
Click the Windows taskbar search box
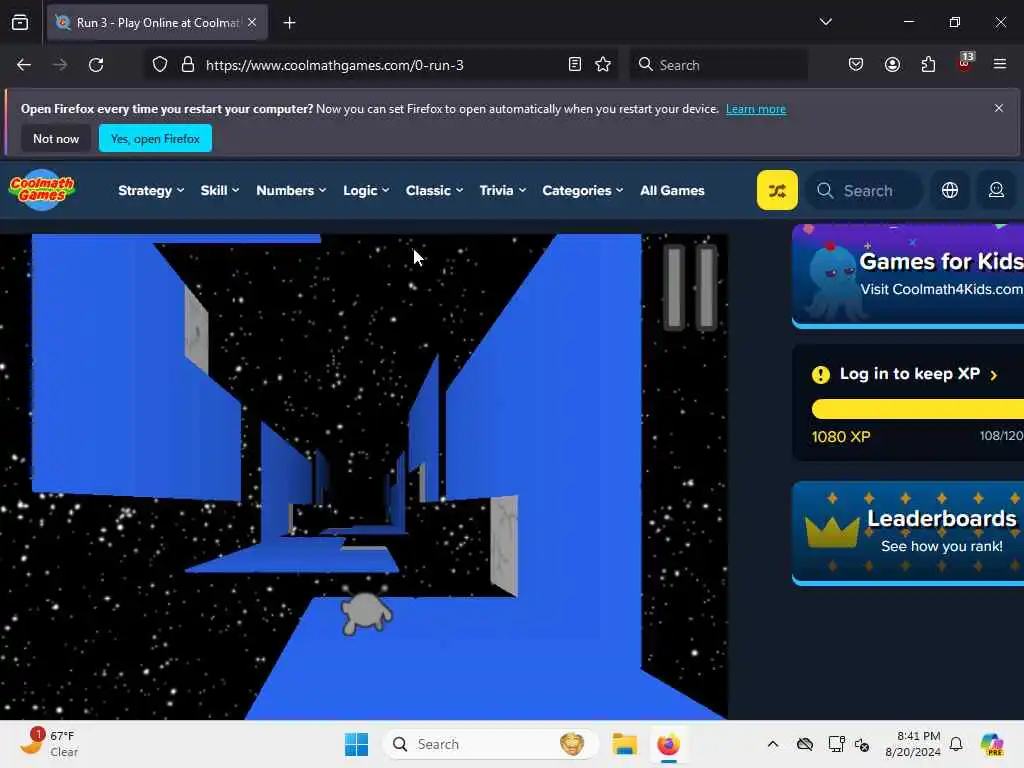491,744
